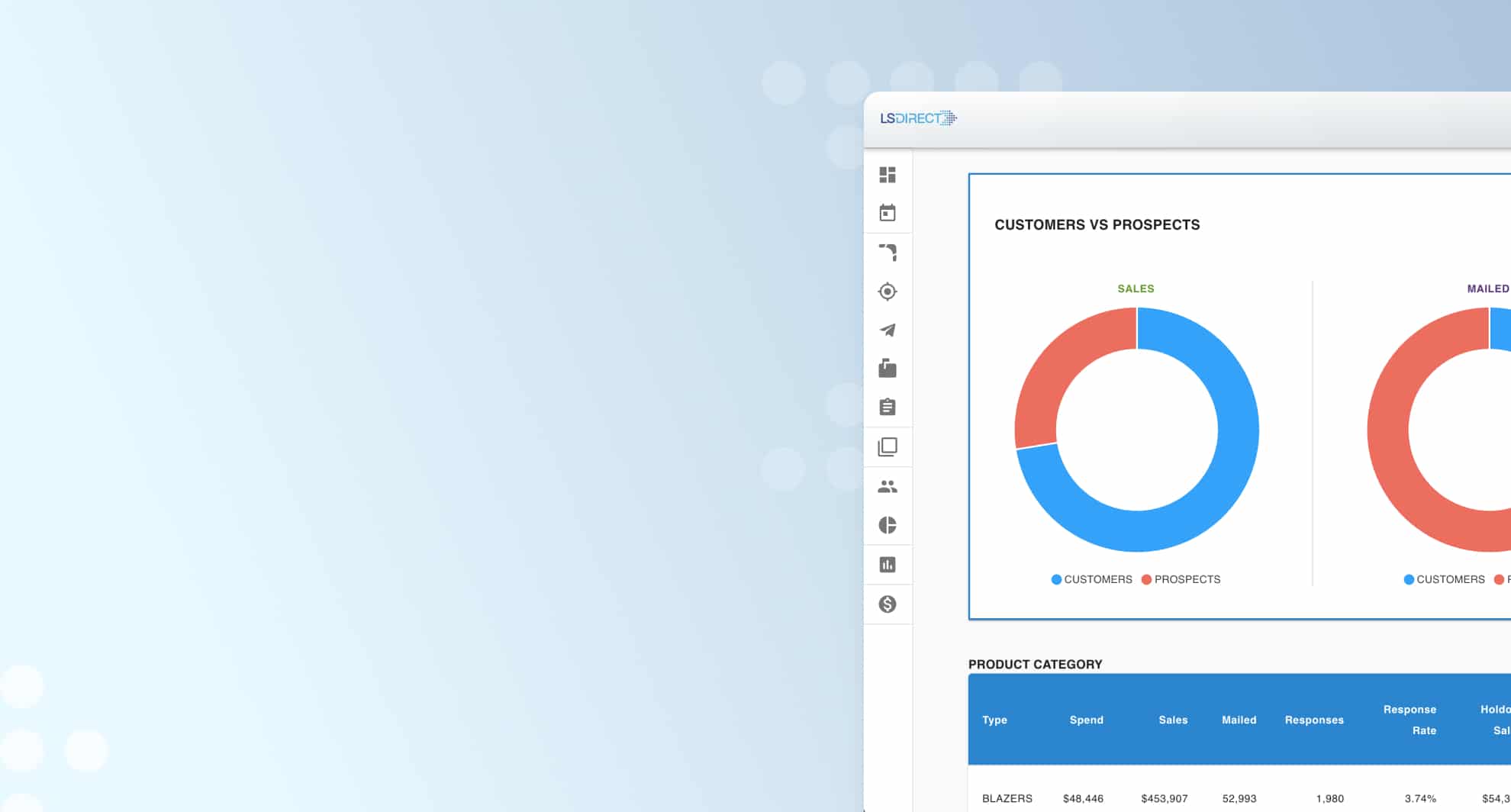This screenshot has width=1511, height=812.
Task: Click the clipboard icon in sidebar
Action: tap(887, 407)
